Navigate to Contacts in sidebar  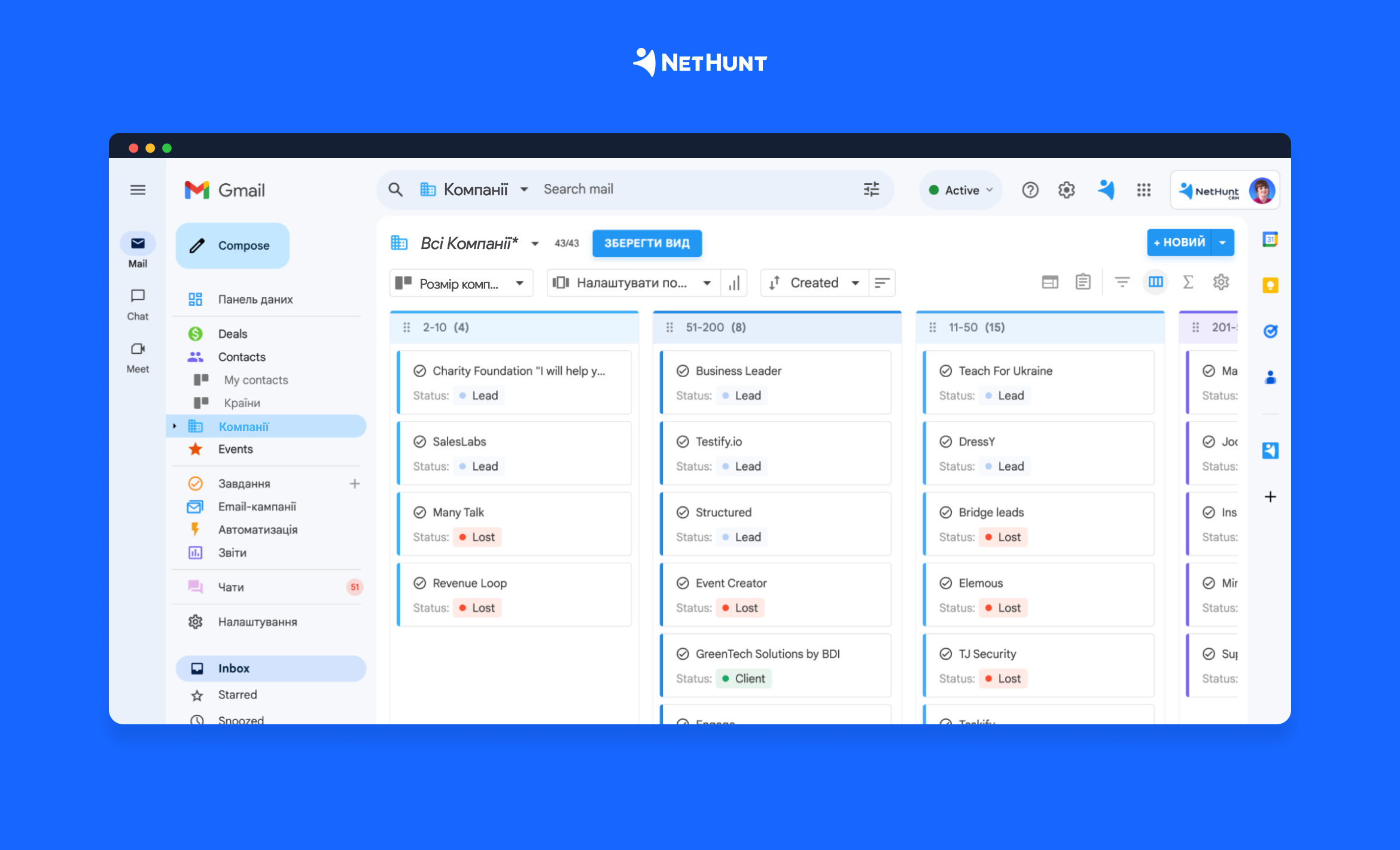242,356
